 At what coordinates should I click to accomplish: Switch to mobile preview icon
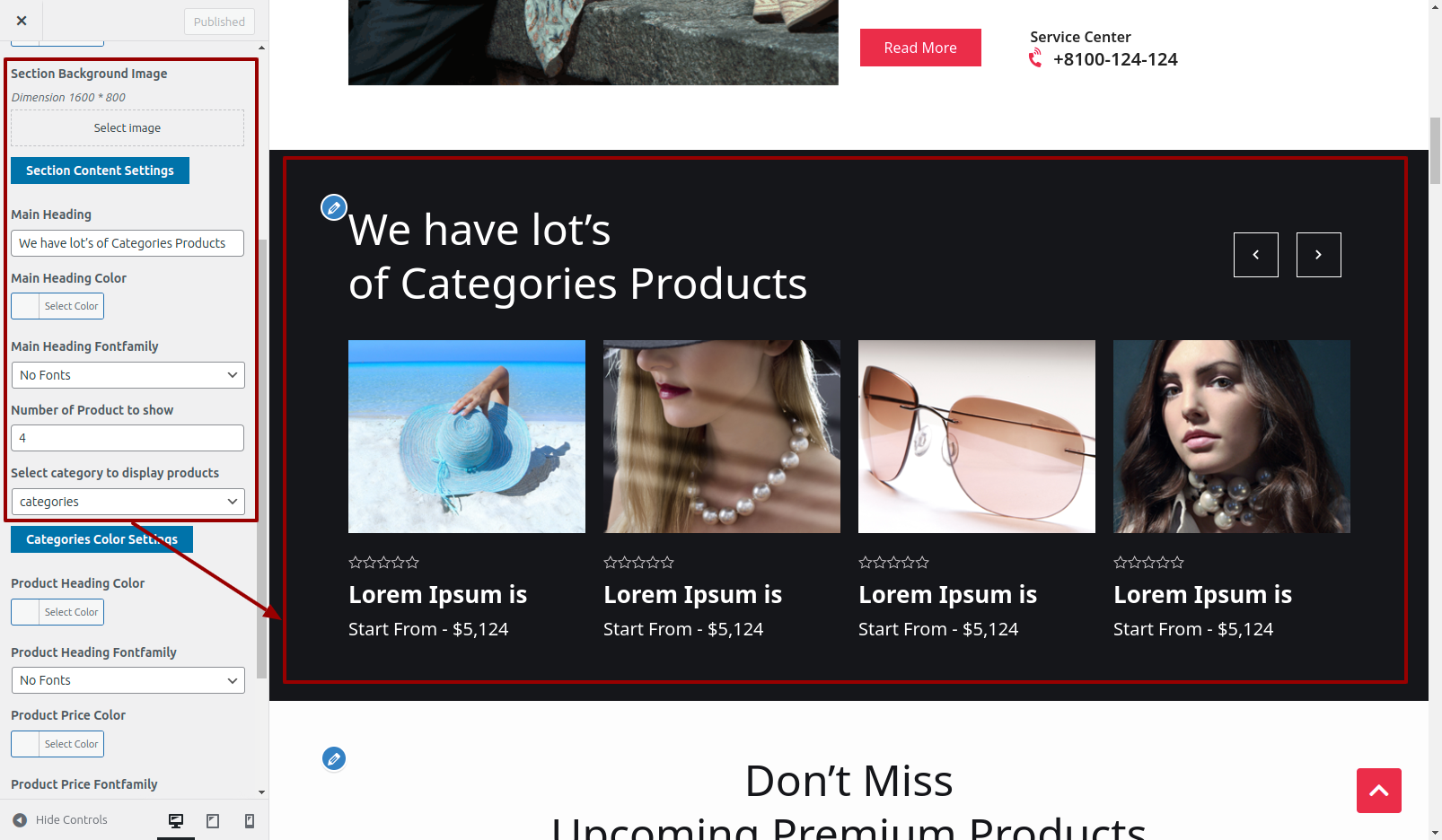[x=250, y=820]
